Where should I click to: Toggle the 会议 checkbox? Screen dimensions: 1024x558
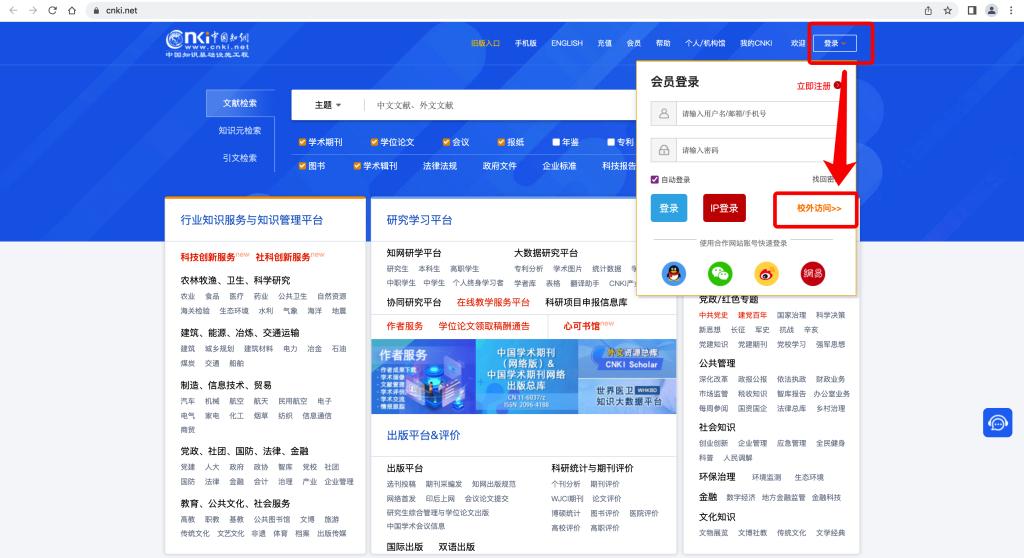click(446, 142)
